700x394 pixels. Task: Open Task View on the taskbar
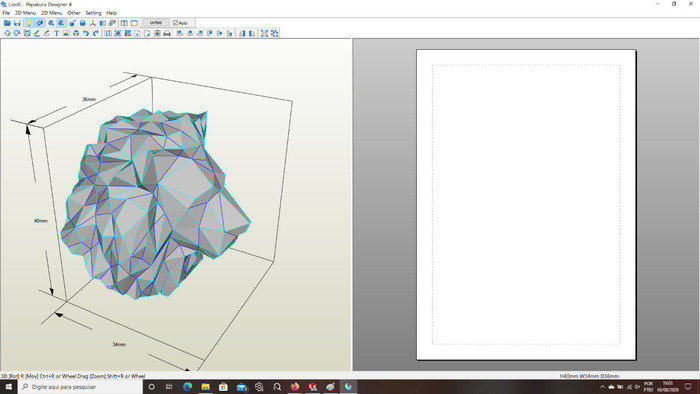click(x=169, y=387)
